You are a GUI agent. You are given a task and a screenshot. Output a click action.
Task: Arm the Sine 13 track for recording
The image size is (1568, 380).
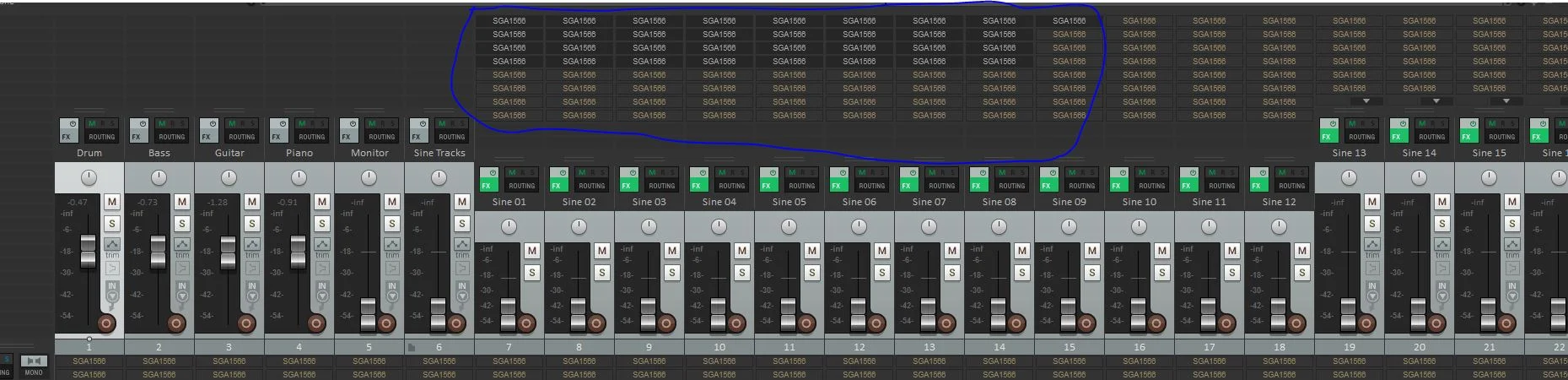1366,323
